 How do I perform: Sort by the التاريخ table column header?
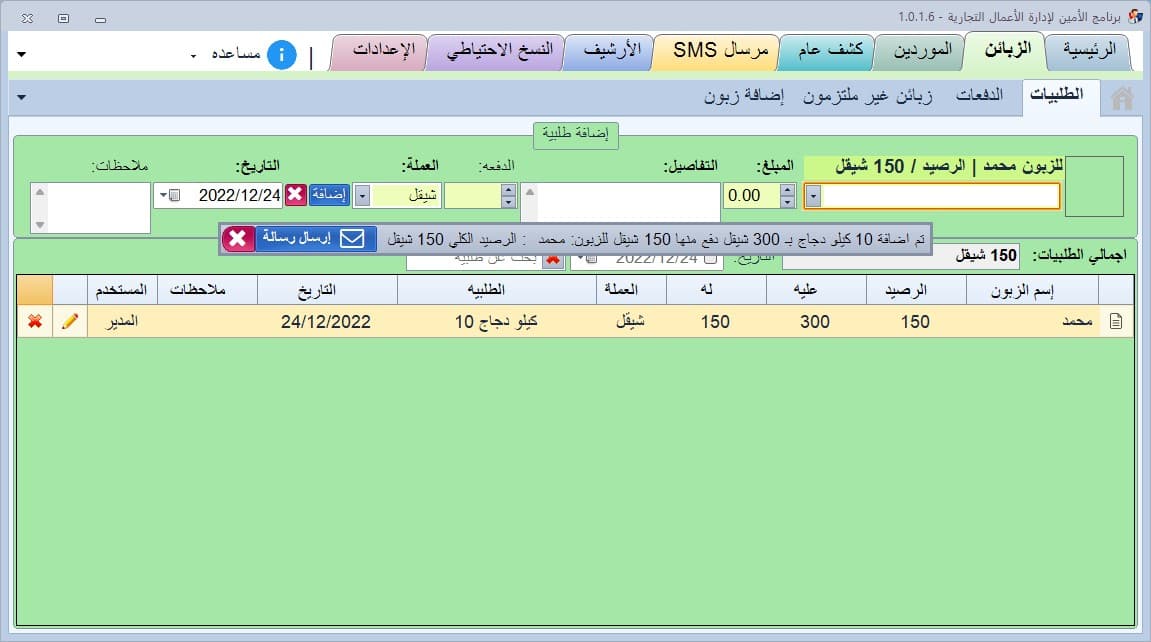point(327,291)
